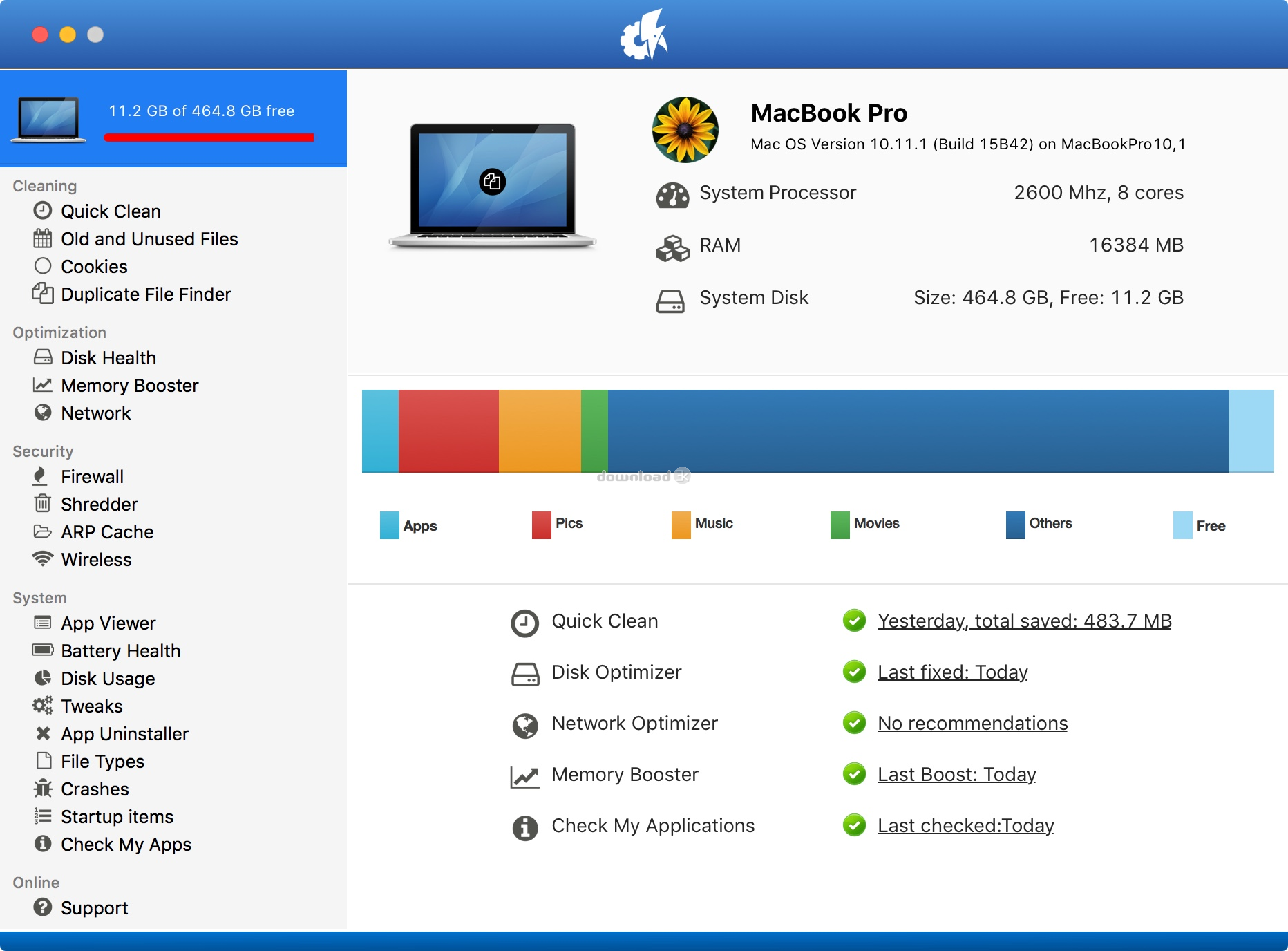Go to App Uninstaller in the sidebar

124,734
